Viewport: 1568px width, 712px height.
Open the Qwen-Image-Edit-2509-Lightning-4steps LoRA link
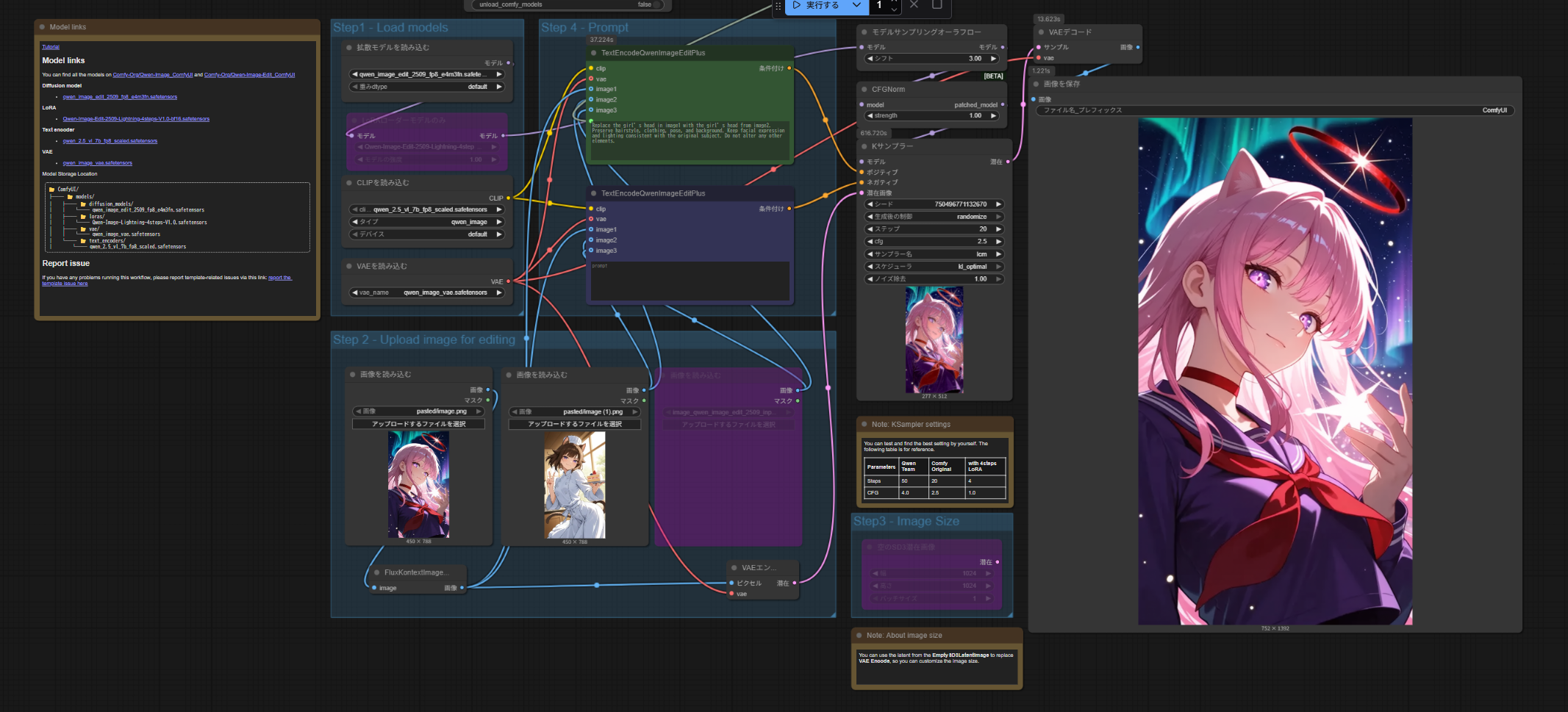point(136,119)
